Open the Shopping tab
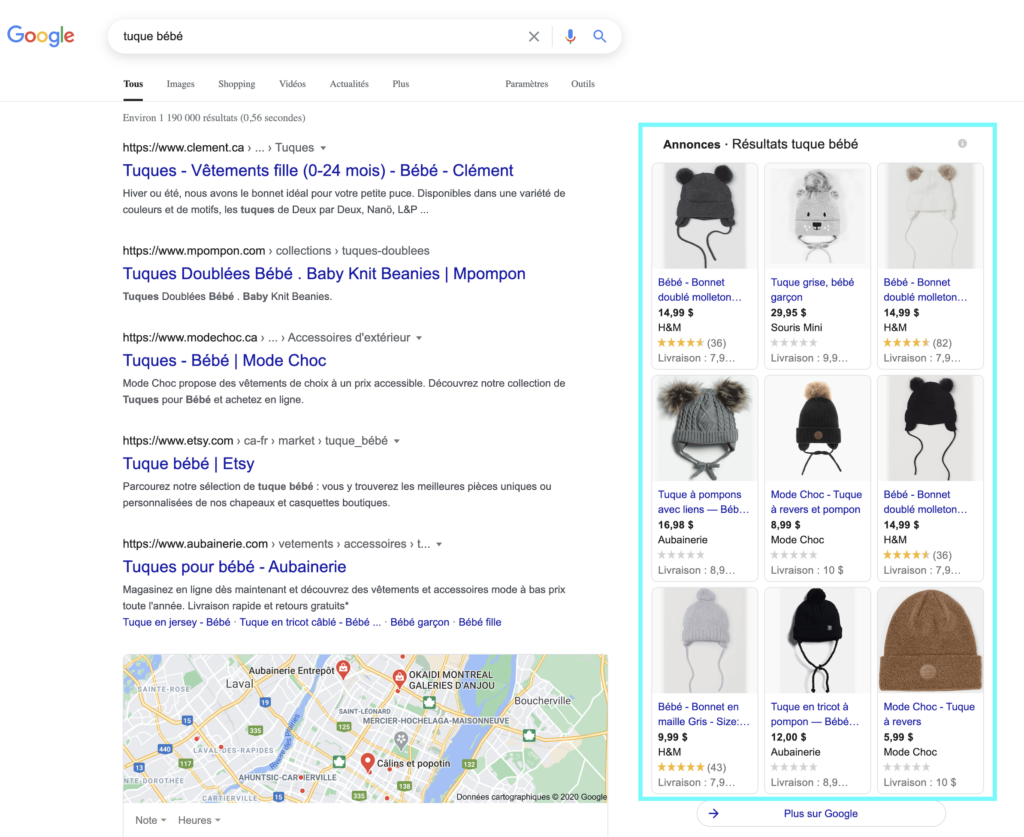This screenshot has height=837, width=1024. pos(236,84)
